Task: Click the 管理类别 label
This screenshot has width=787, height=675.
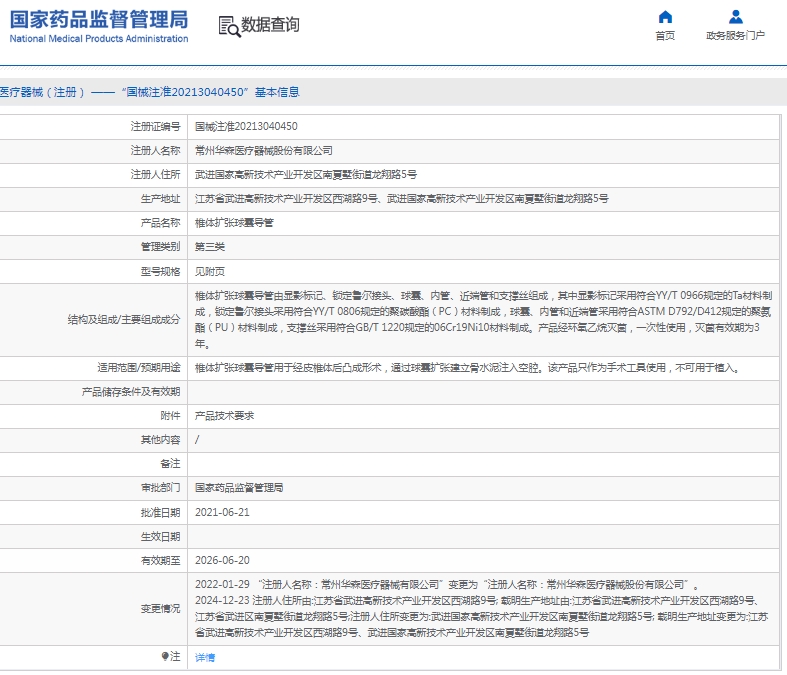Action: [161, 247]
